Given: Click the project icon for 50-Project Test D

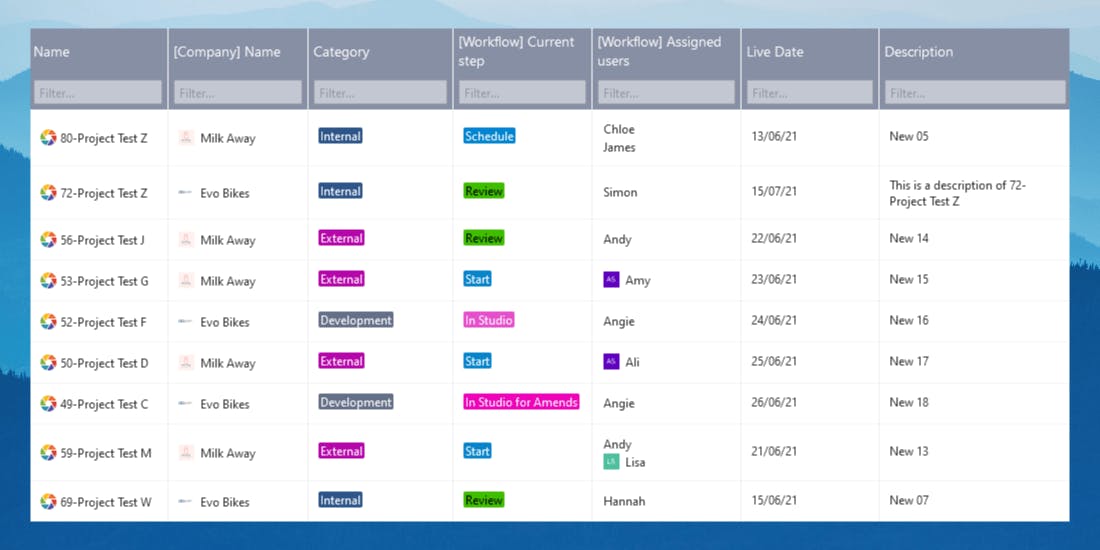Looking at the screenshot, I should pos(48,363).
